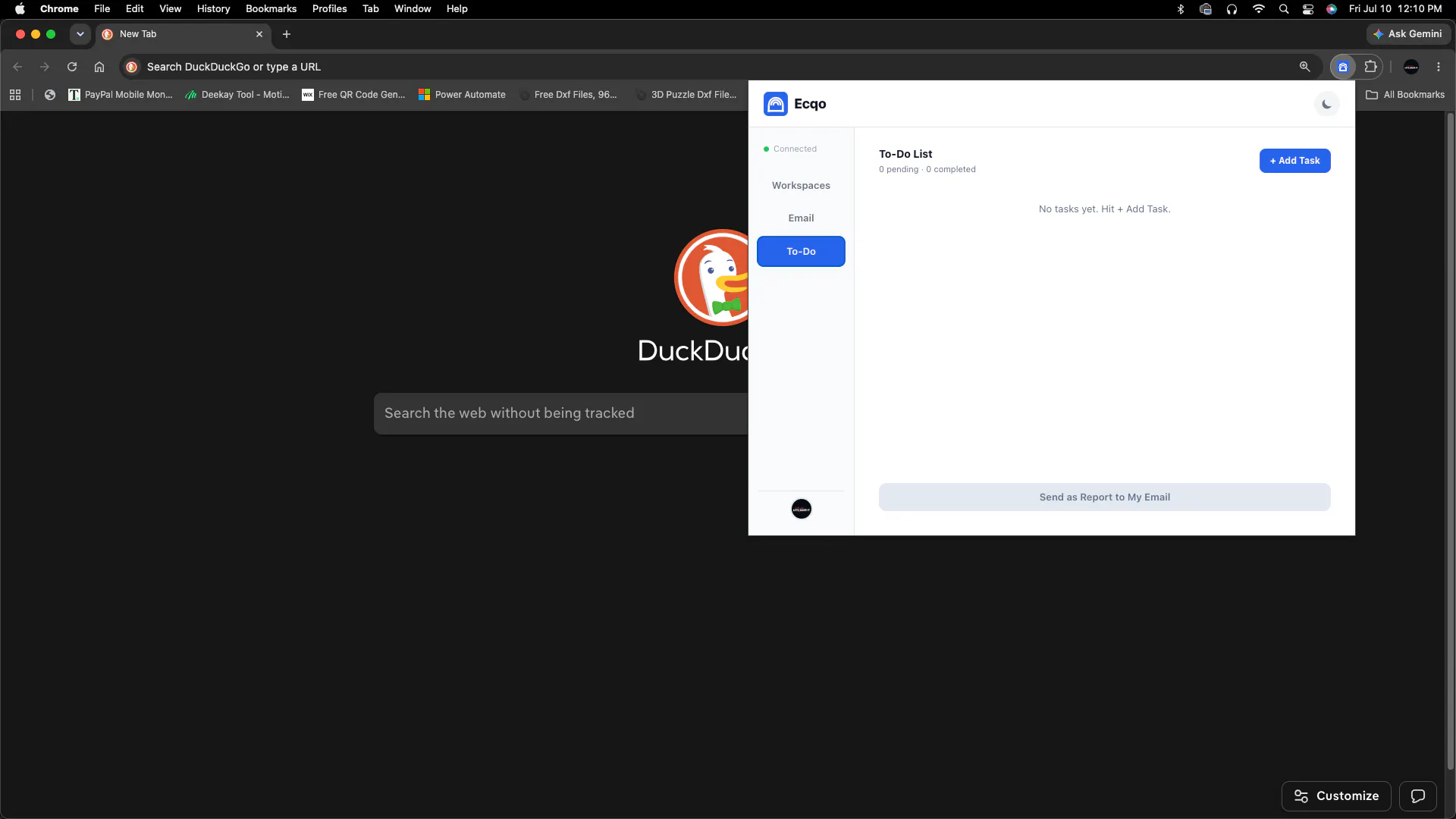Click the page vertical scrollbar
The image size is (1456, 819).
1450,440
